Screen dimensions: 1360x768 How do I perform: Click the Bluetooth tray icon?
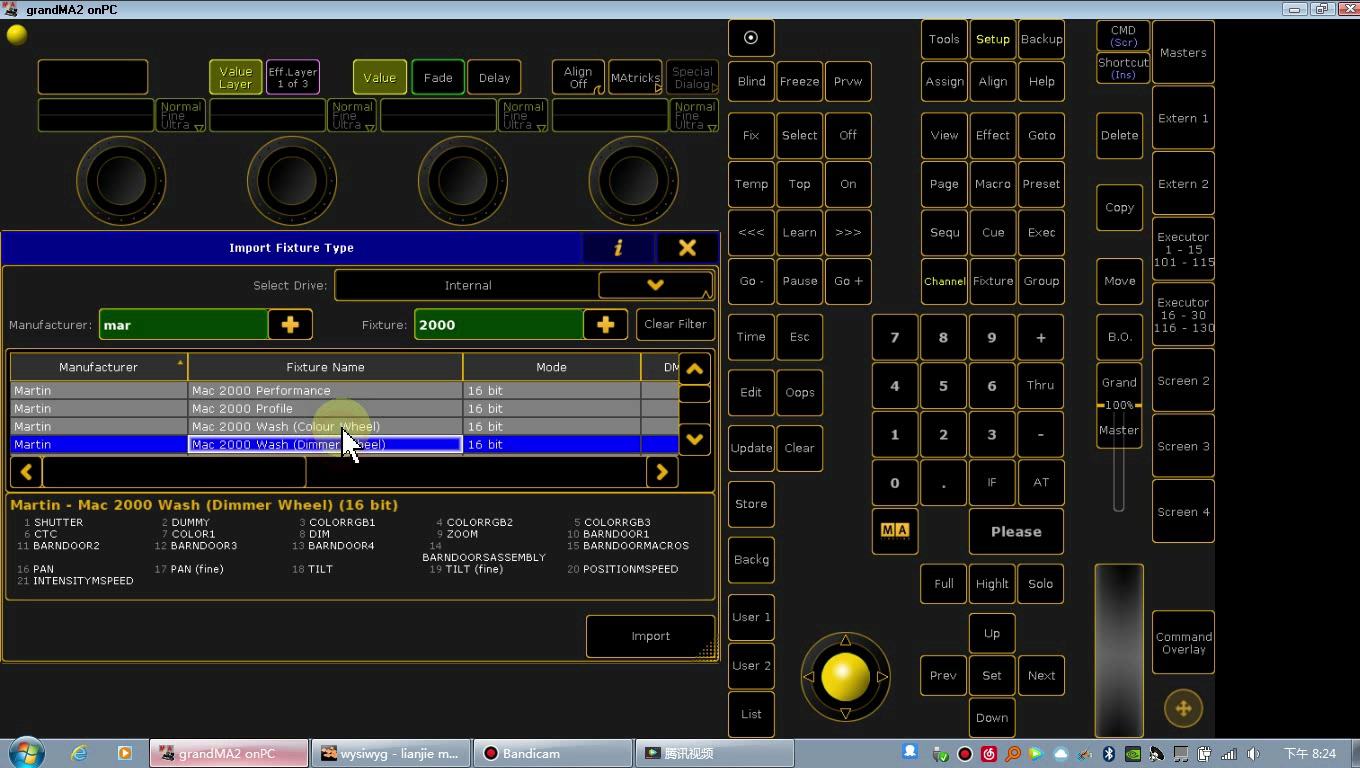point(1109,754)
